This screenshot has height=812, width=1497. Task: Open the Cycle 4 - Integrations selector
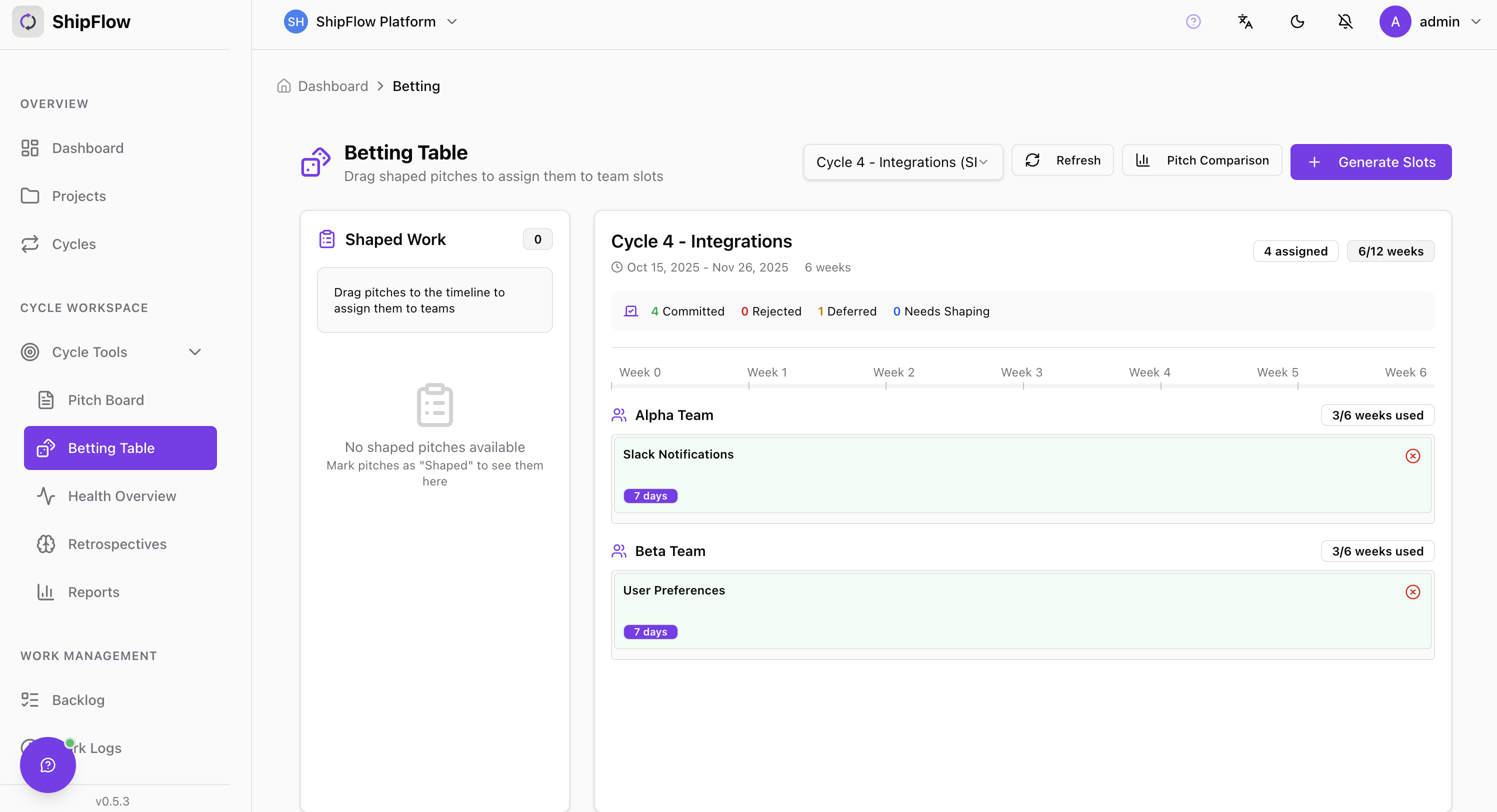click(902, 162)
